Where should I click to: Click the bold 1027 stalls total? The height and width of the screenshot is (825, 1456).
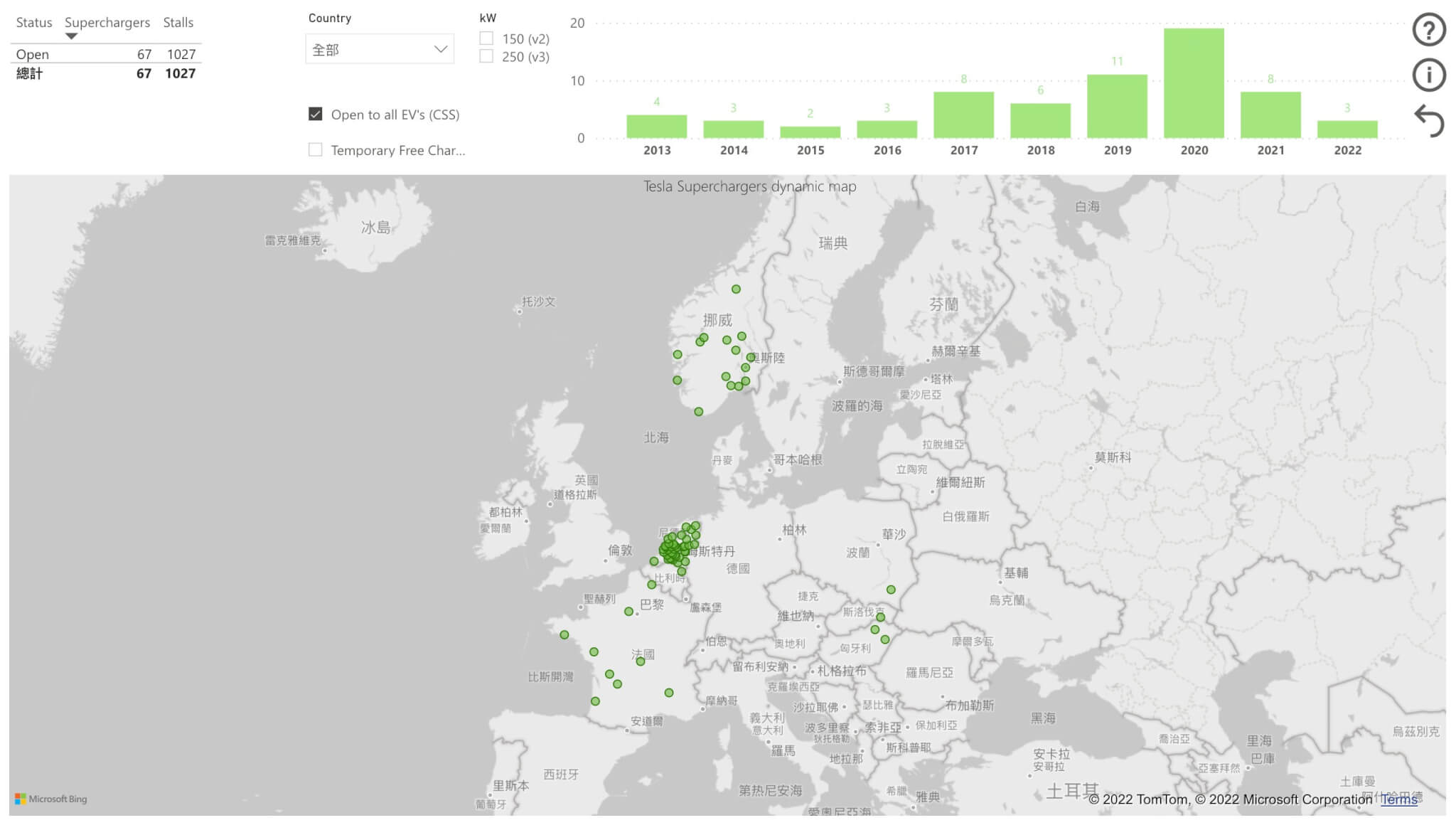[x=181, y=73]
